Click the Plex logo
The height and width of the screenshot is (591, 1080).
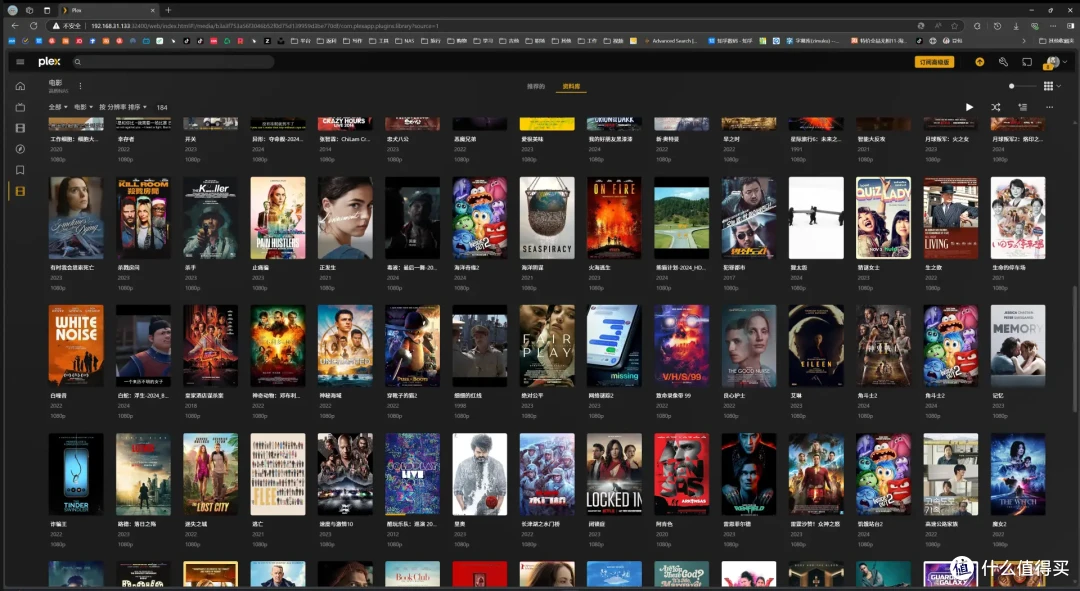50,61
